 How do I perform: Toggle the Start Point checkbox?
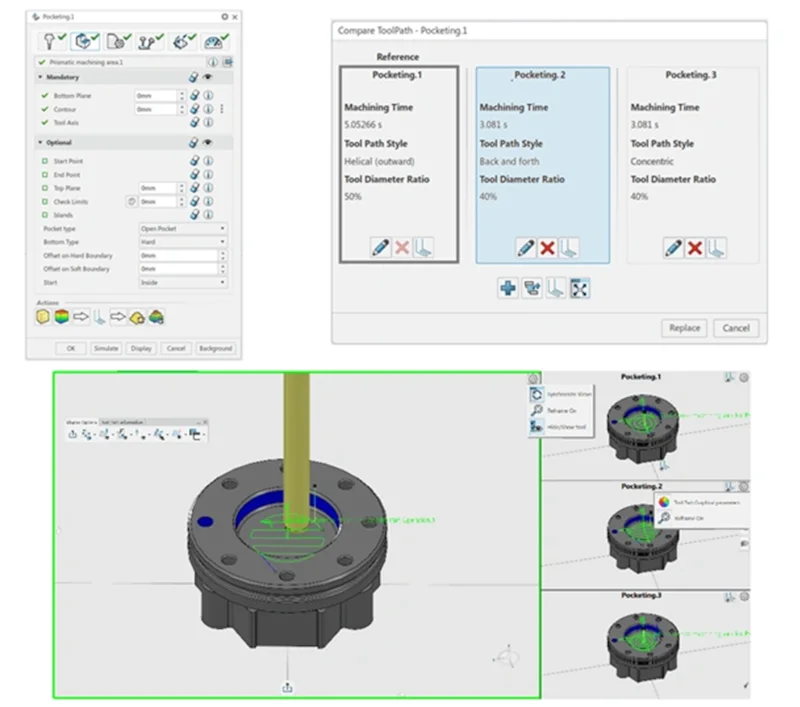(x=45, y=161)
